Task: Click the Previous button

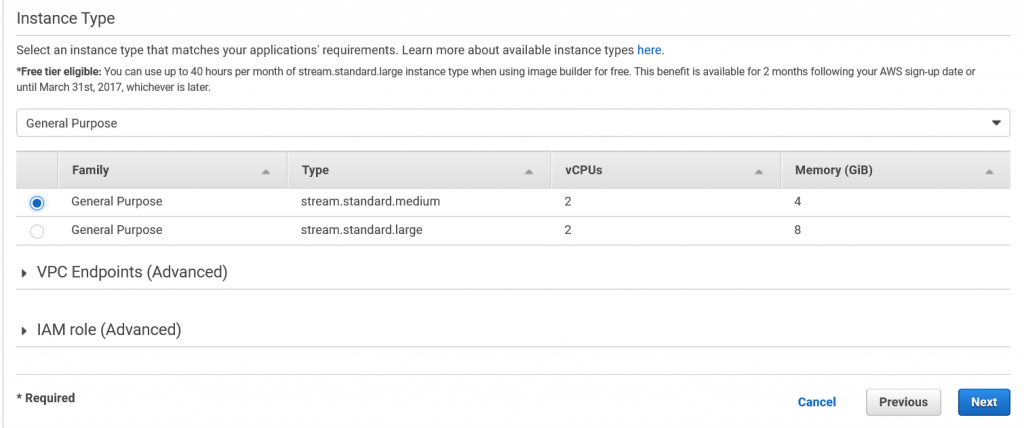Action: tap(903, 402)
